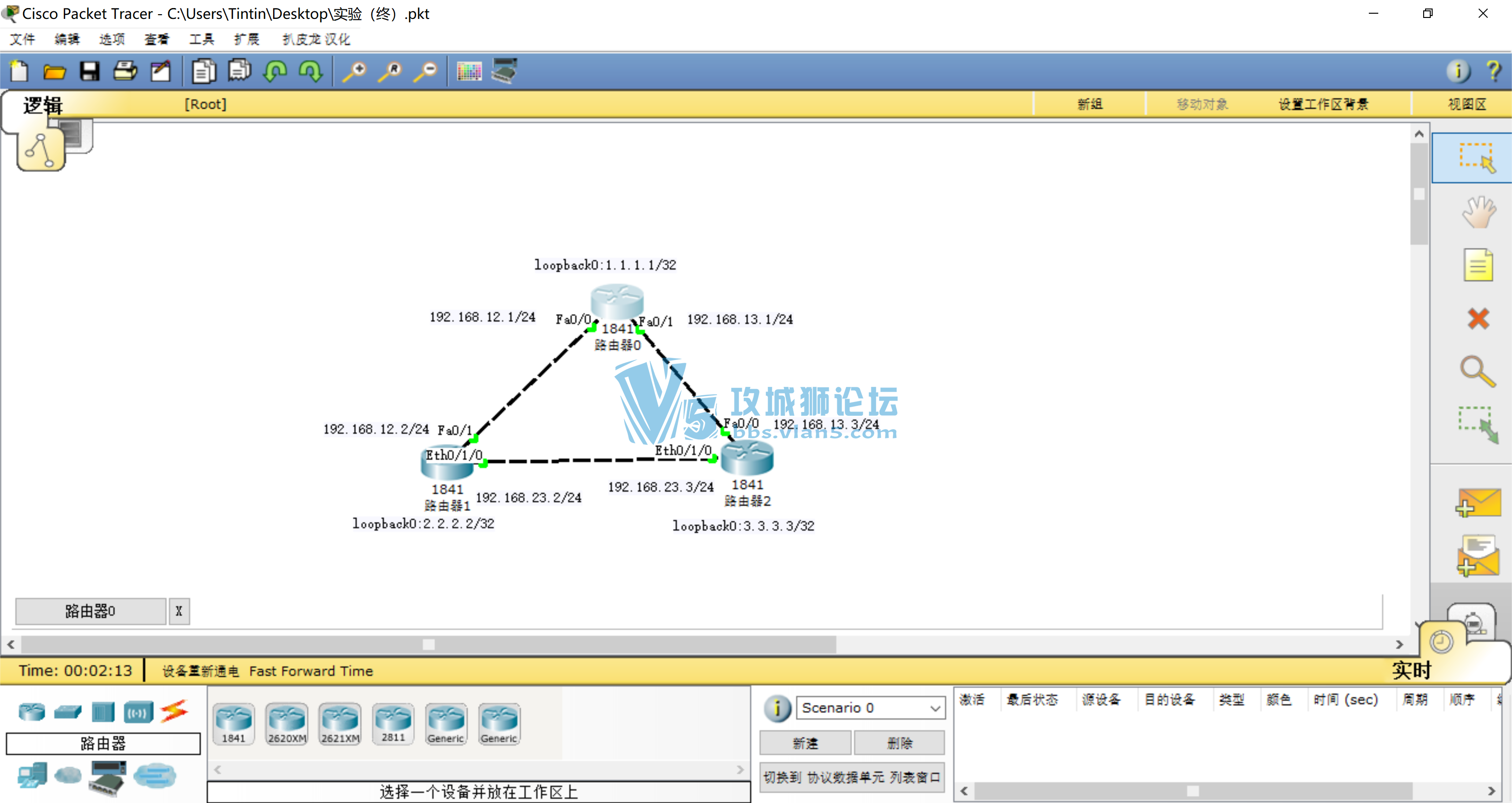Screen dimensions: 1512x803
Task: Click 视图区 in the yellow bar
Action: coord(1468,104)
